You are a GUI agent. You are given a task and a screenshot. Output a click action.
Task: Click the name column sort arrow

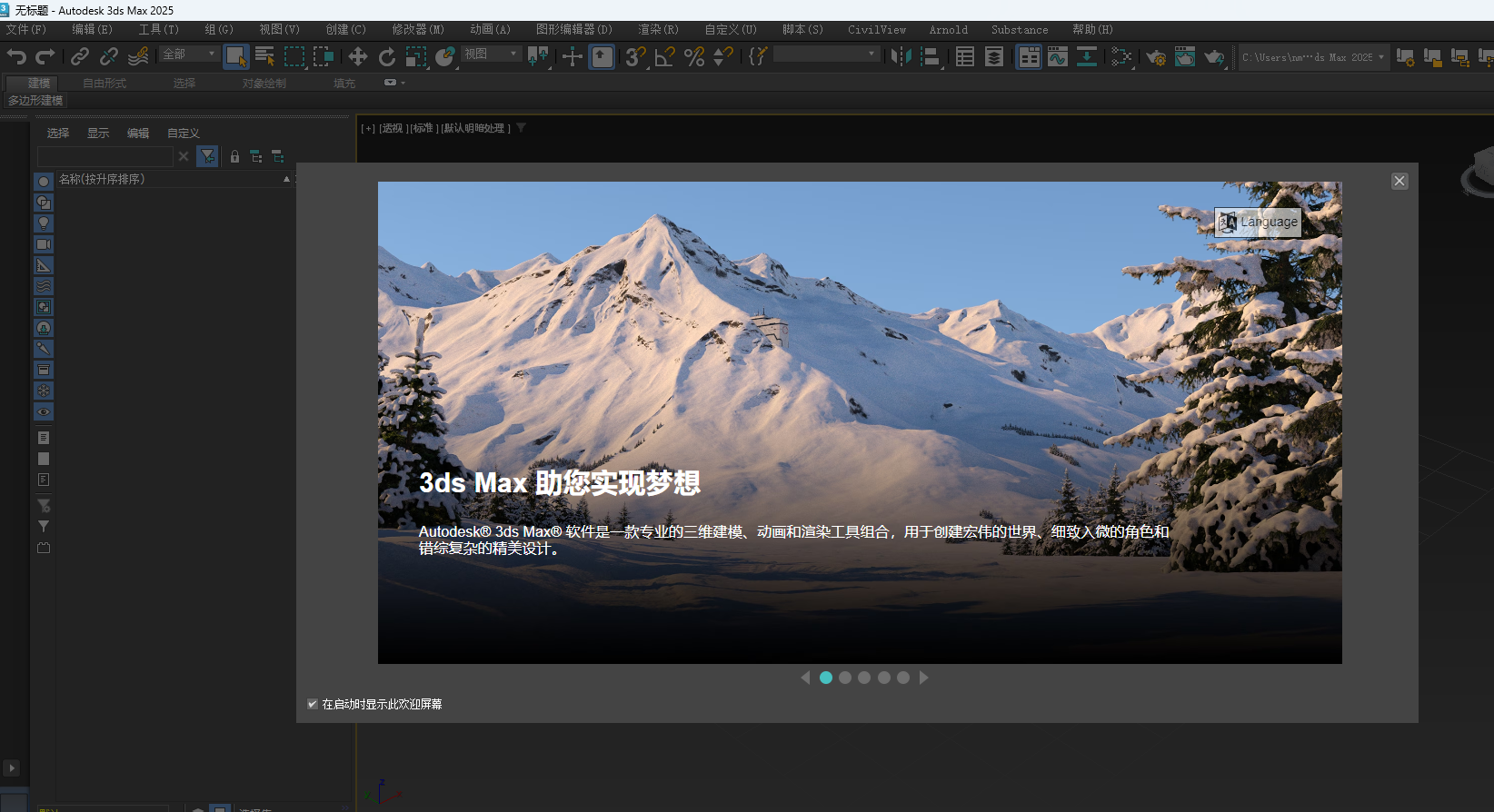[x=286, y=179]
